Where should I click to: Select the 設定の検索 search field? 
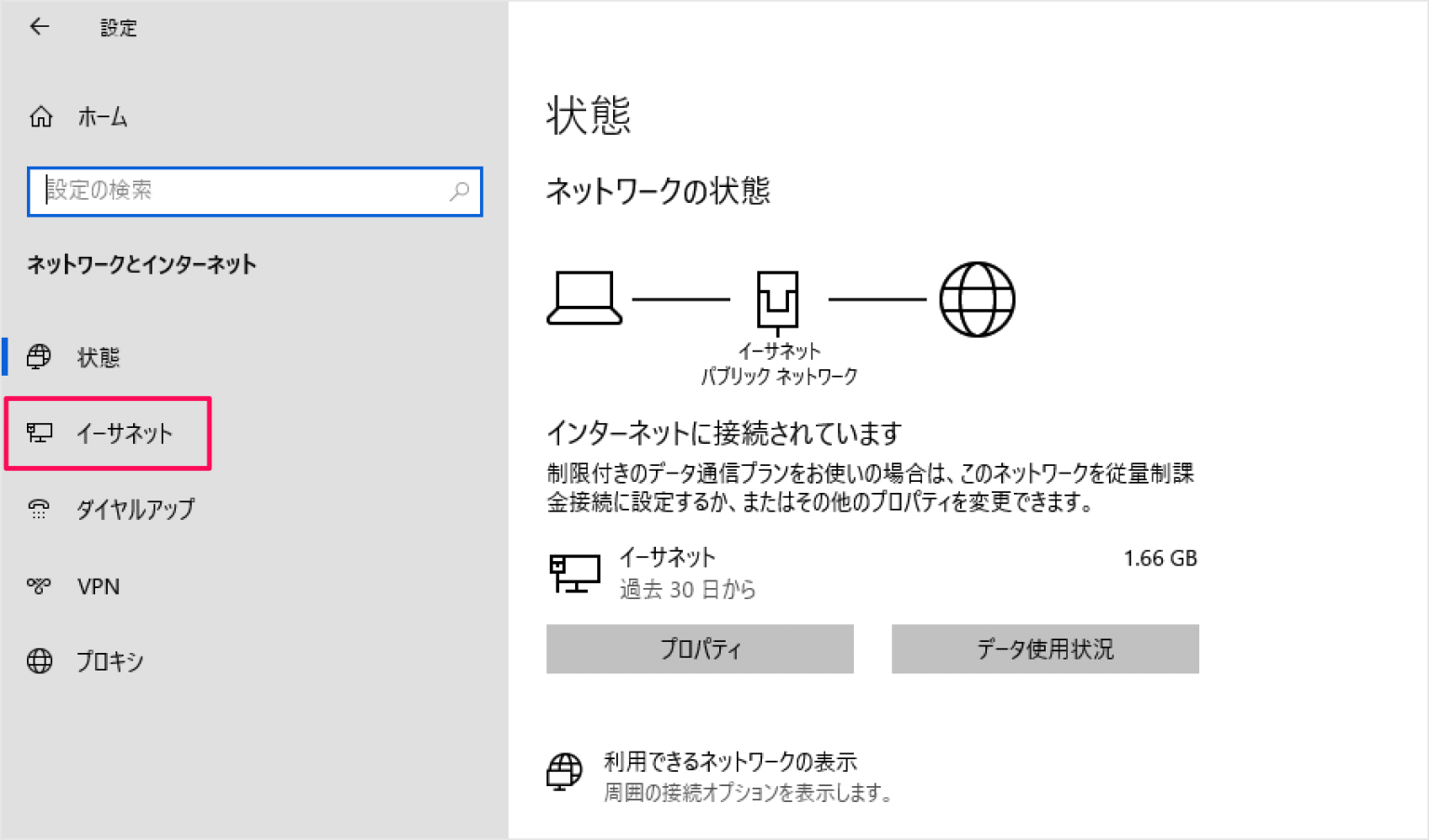pos(233,192)
